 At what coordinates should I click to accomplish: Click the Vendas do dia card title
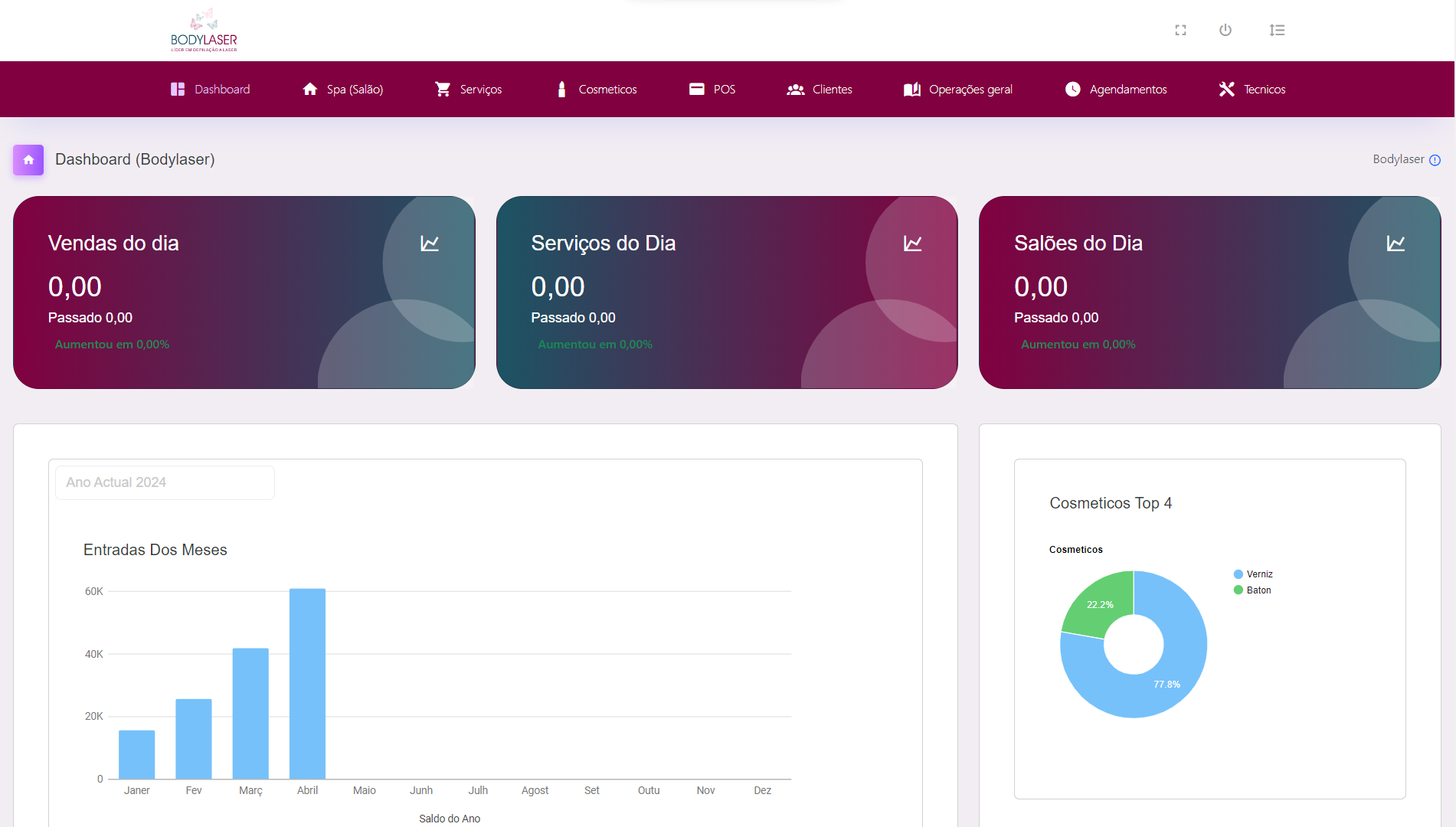[x=113, y=244]
